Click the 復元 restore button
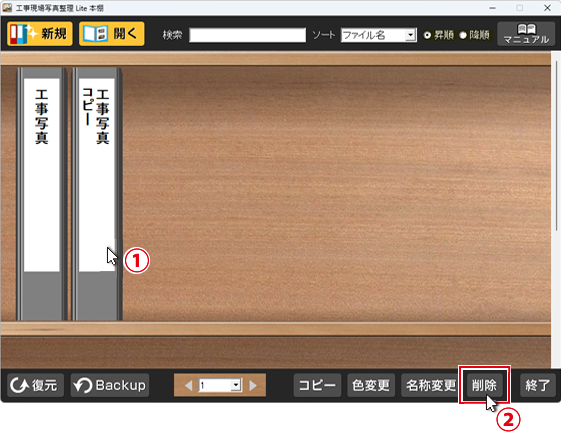Image resolution: width=561 pixels, height=434 pixels. click(x=35, y=385)
